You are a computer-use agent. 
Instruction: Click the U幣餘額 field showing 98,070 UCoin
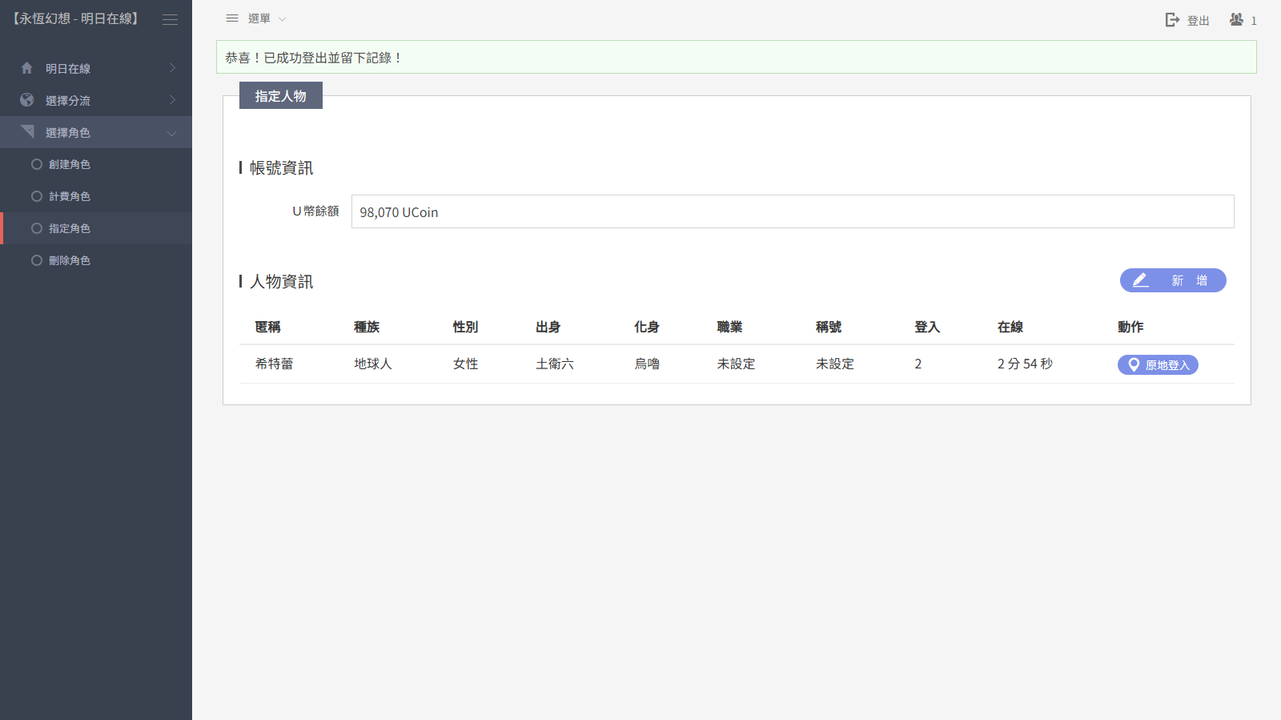coord(792,212)
